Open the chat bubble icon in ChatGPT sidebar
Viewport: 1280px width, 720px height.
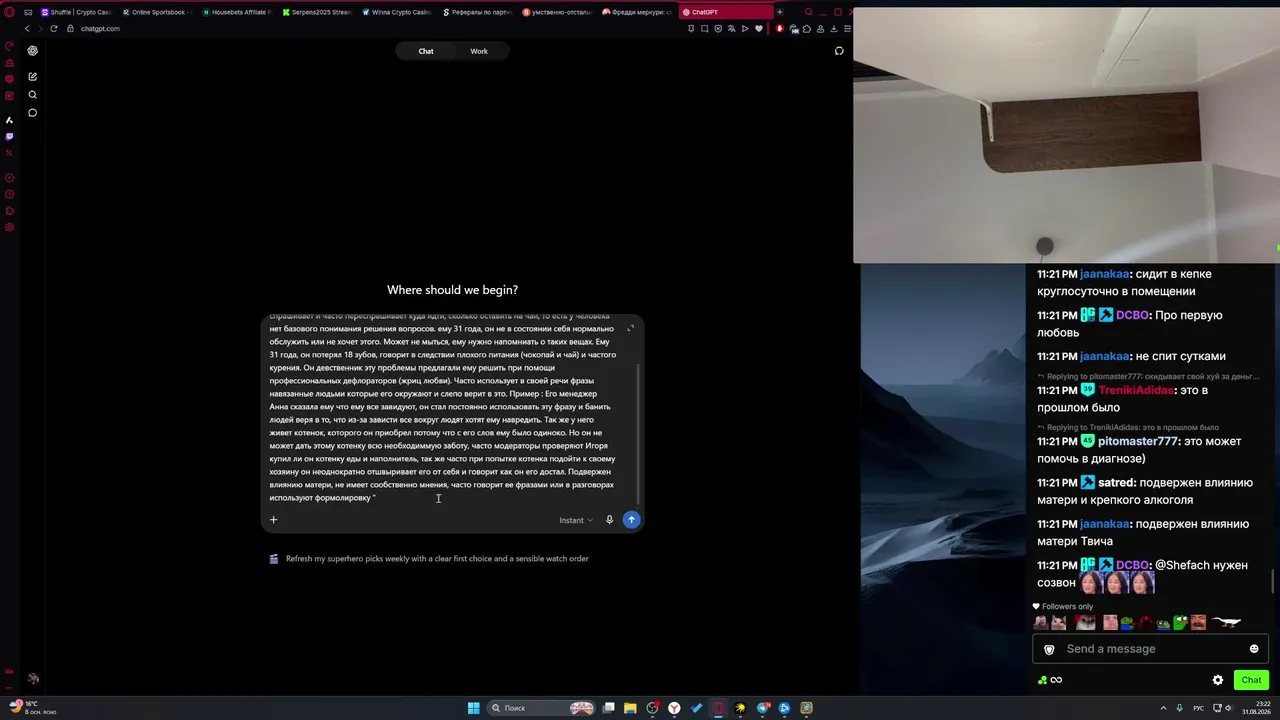(33, 113)
